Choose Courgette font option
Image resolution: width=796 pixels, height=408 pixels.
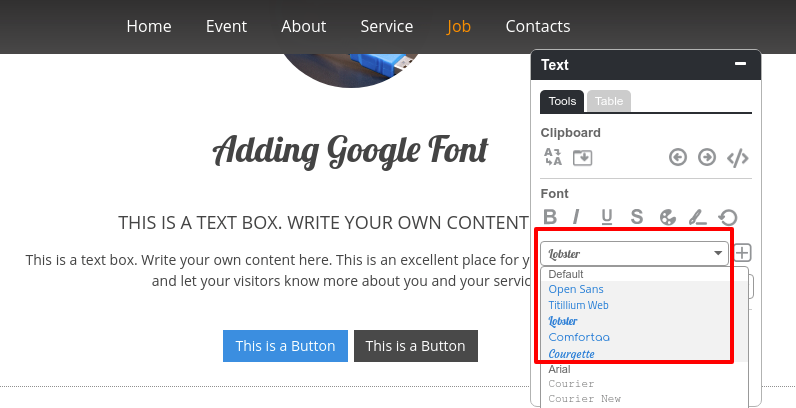pos(571,354)
